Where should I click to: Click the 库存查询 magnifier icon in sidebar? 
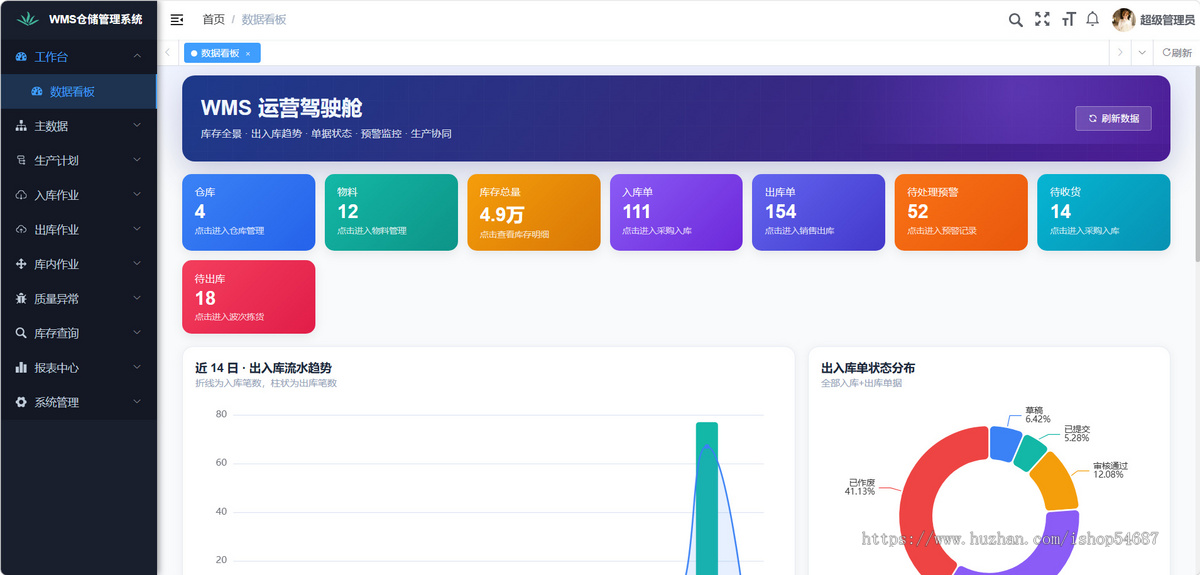pos(21,333)
